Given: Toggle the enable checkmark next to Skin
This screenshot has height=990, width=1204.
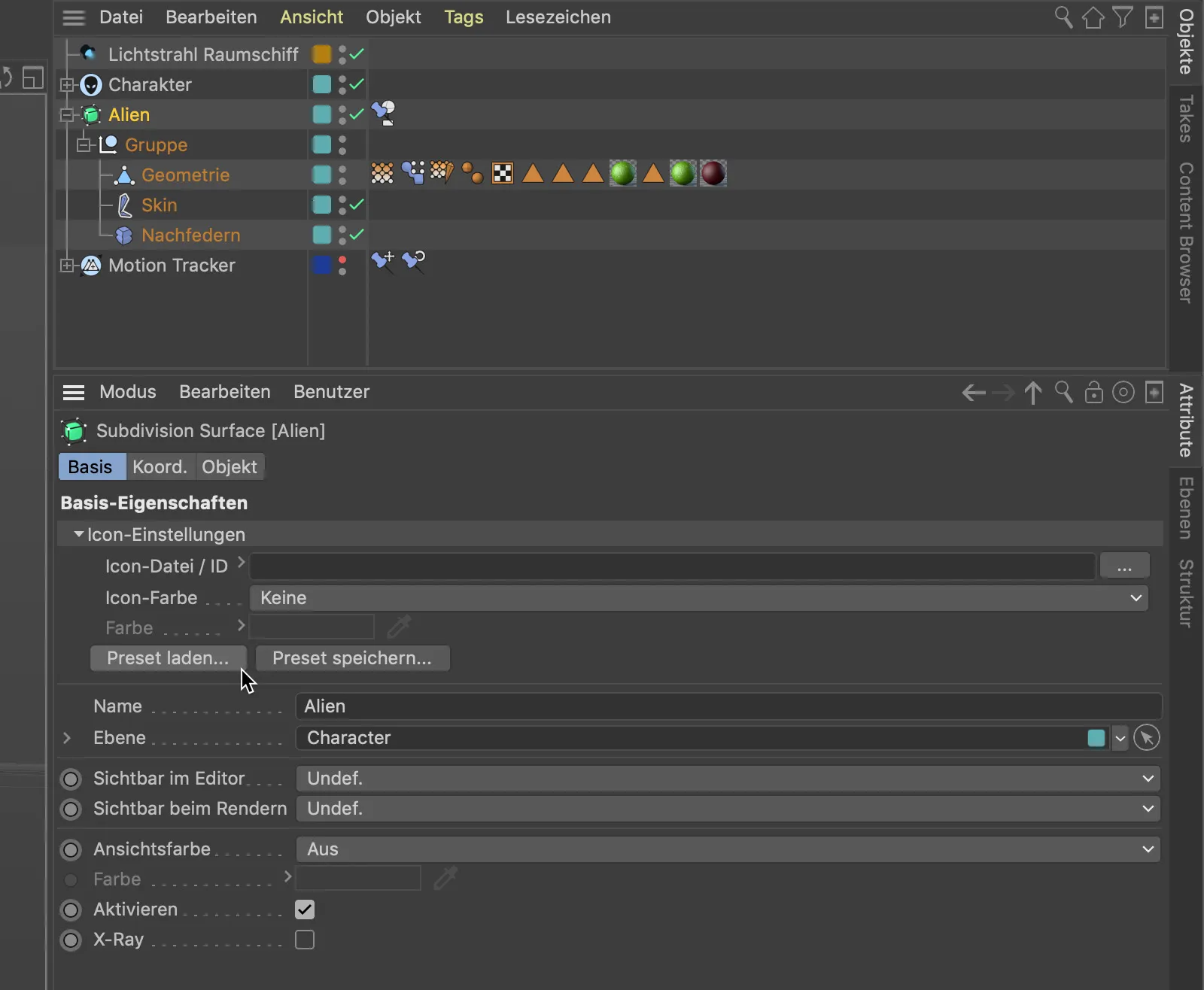Looking at the screenshot, I should tap(356, 205).
